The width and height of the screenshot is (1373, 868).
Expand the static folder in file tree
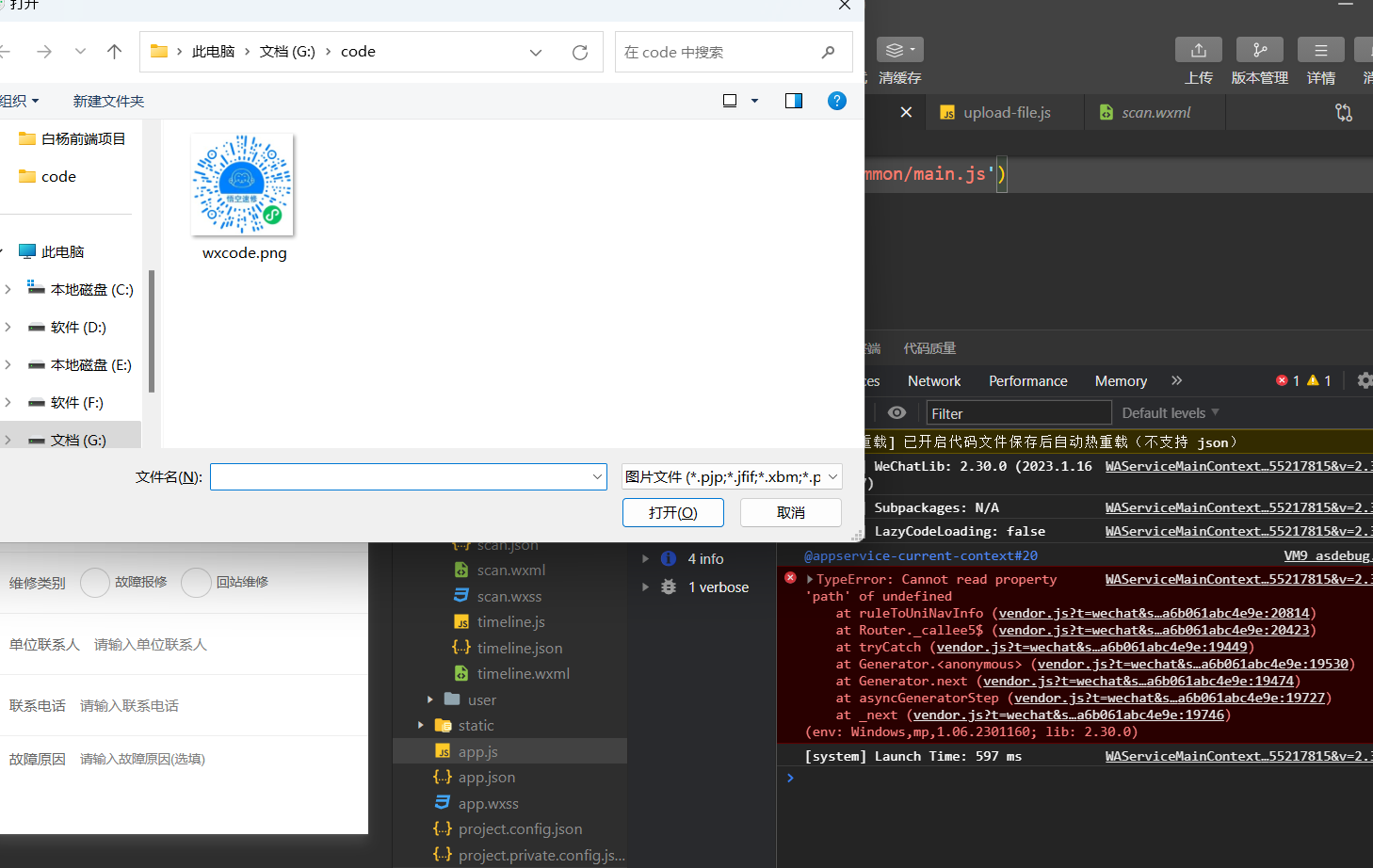point(421,725)
